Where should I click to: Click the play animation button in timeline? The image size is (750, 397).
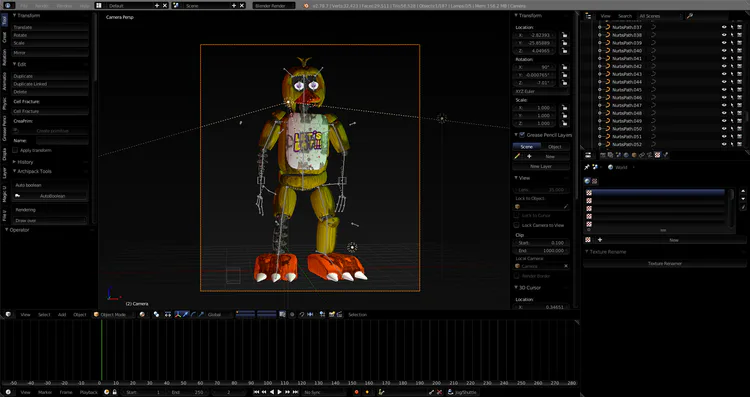click(x=279, y=392)
